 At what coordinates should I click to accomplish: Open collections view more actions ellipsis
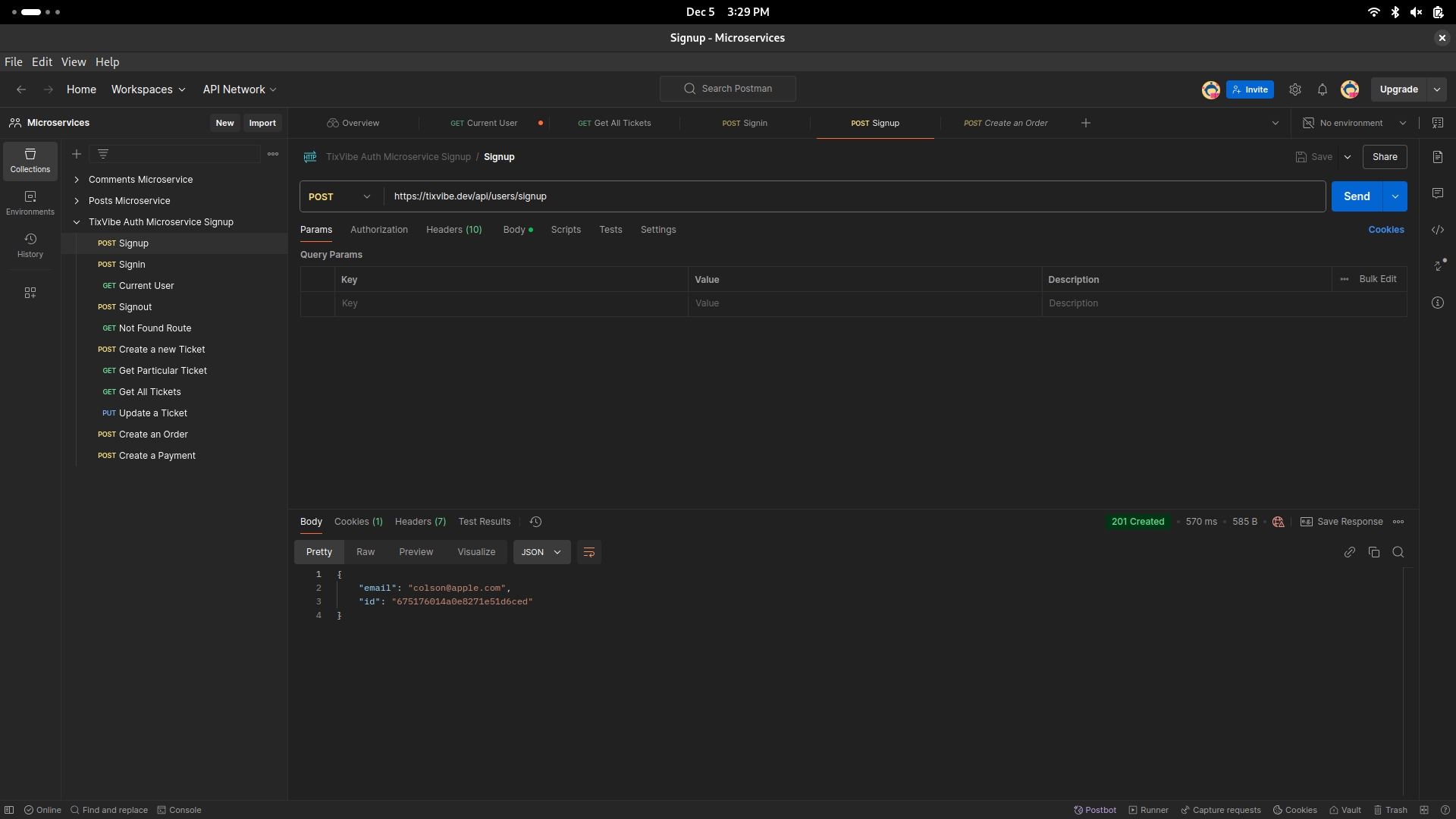tap(273, 154)
